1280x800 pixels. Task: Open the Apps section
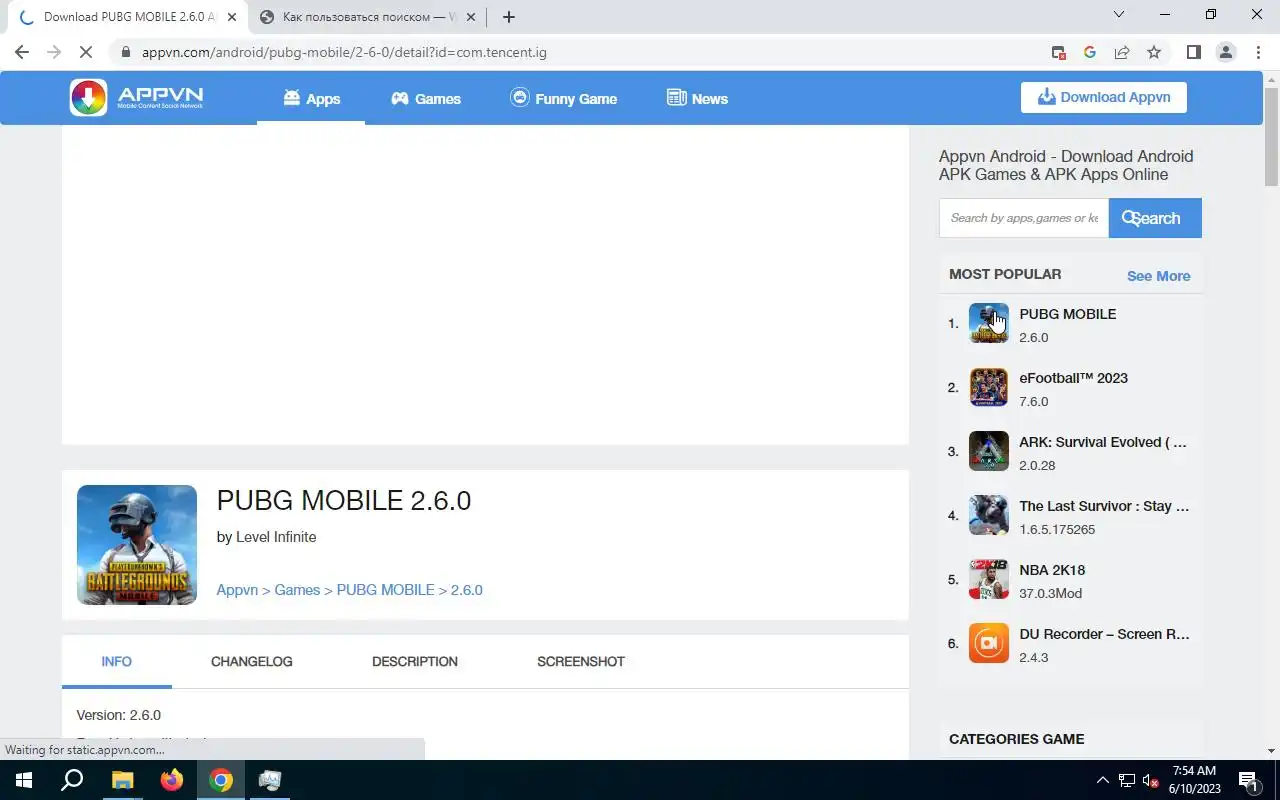pos(311,98)
